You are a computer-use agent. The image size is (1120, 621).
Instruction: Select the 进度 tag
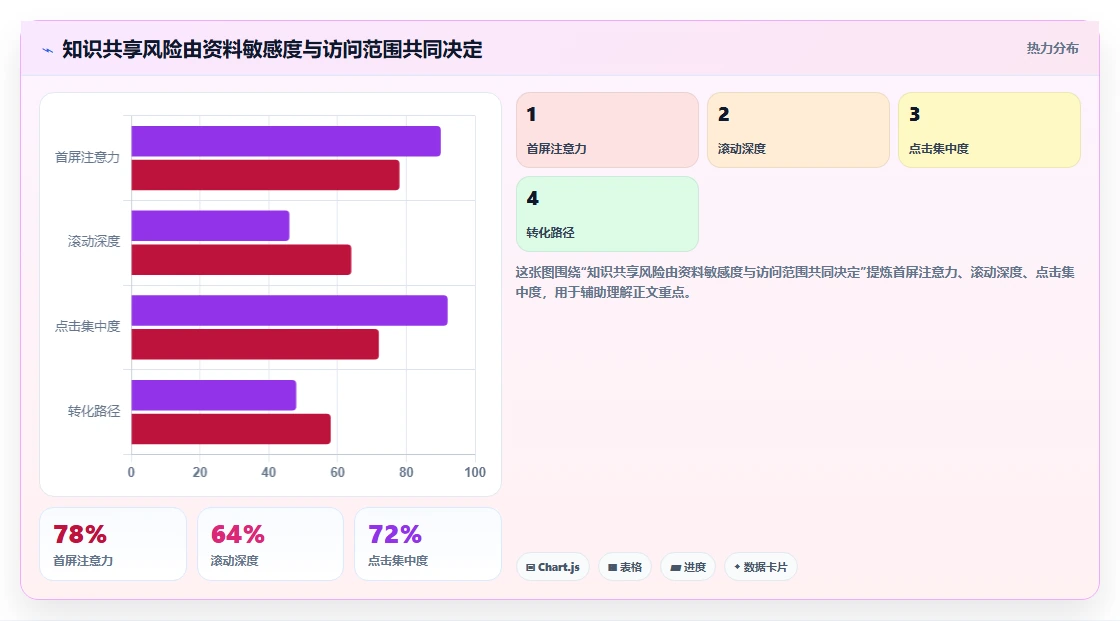point(688,567)
